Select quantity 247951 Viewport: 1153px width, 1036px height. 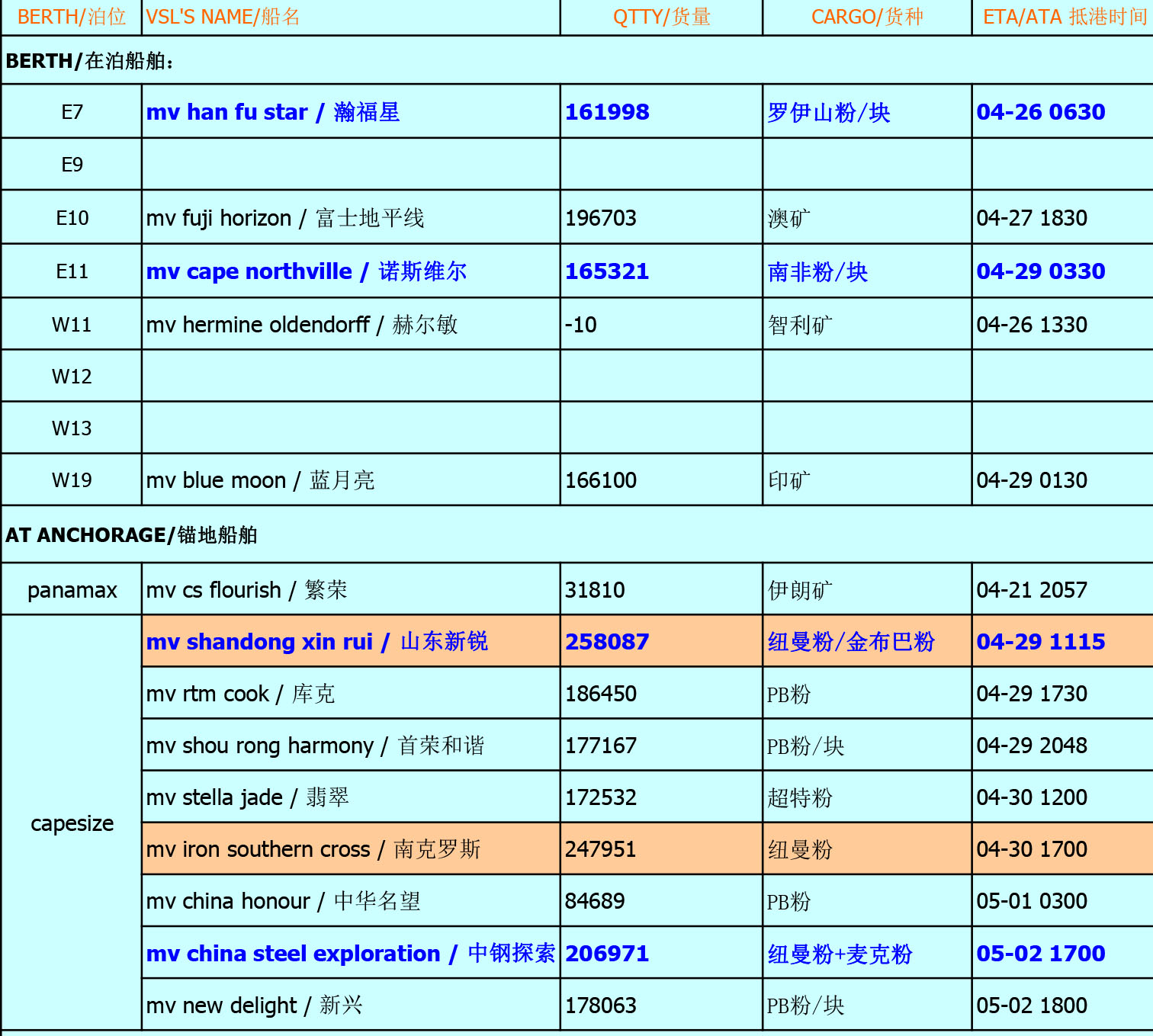[x=661, y=848]
